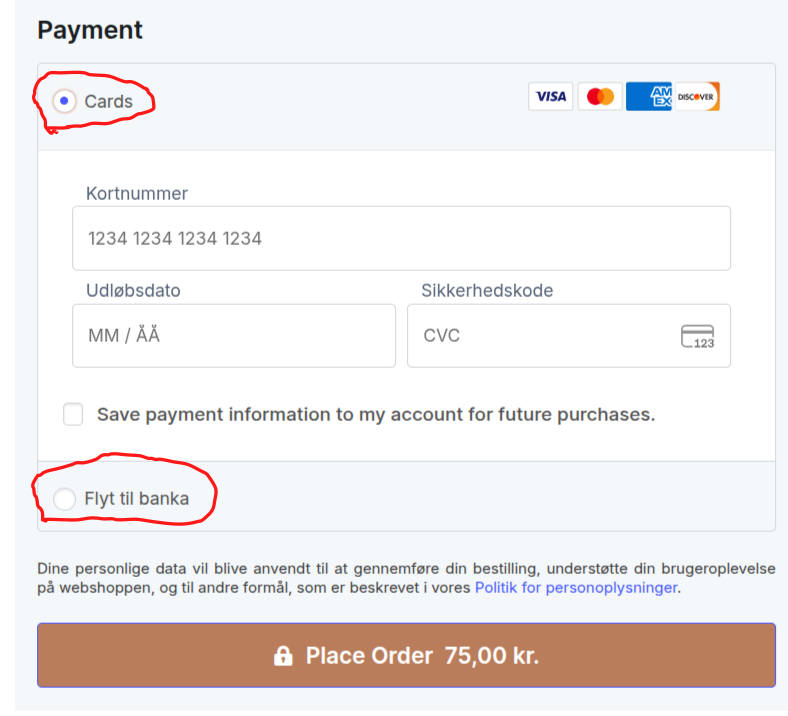Choose the Flyt til banka radio option
The width and height of the screenshot is (788, 716).
pyautogui.click(x=65, y=498)
